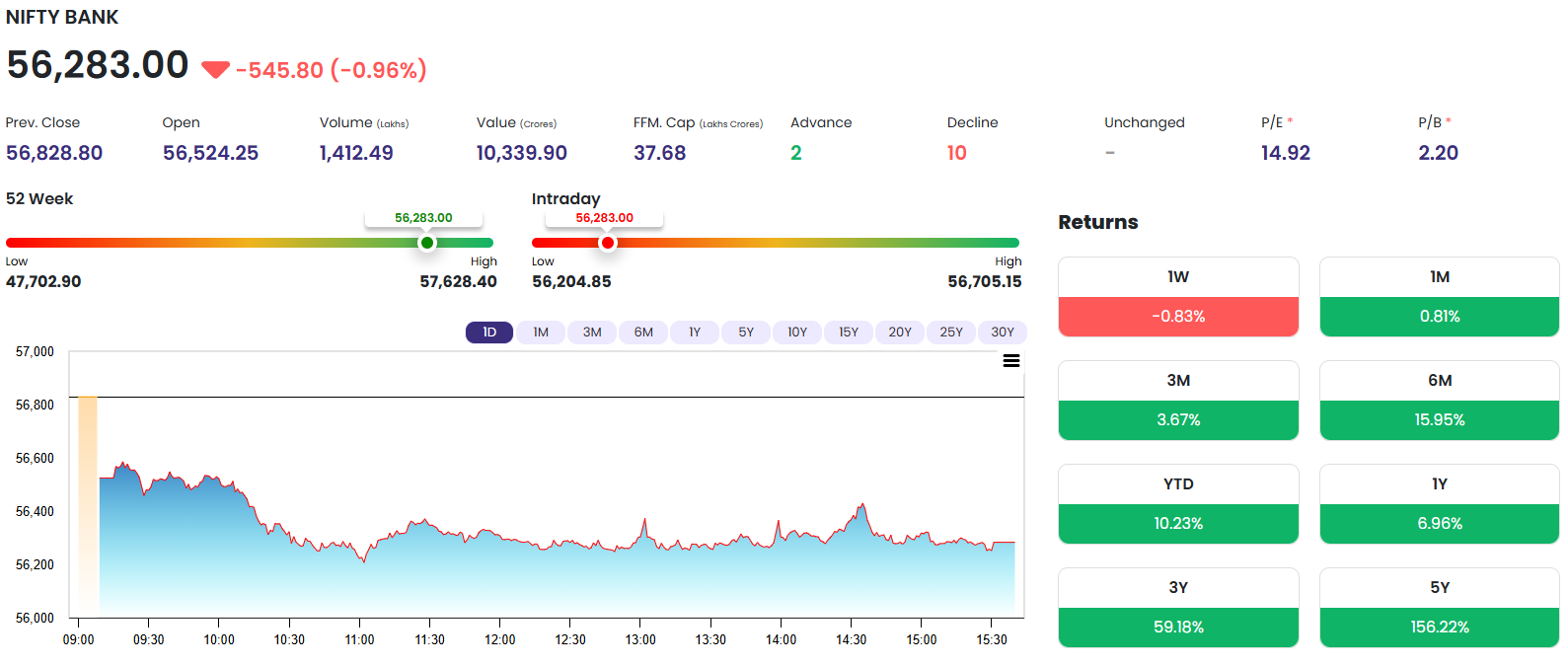Open the 5Y returns card showing 156.22%

coord(1440,608)
